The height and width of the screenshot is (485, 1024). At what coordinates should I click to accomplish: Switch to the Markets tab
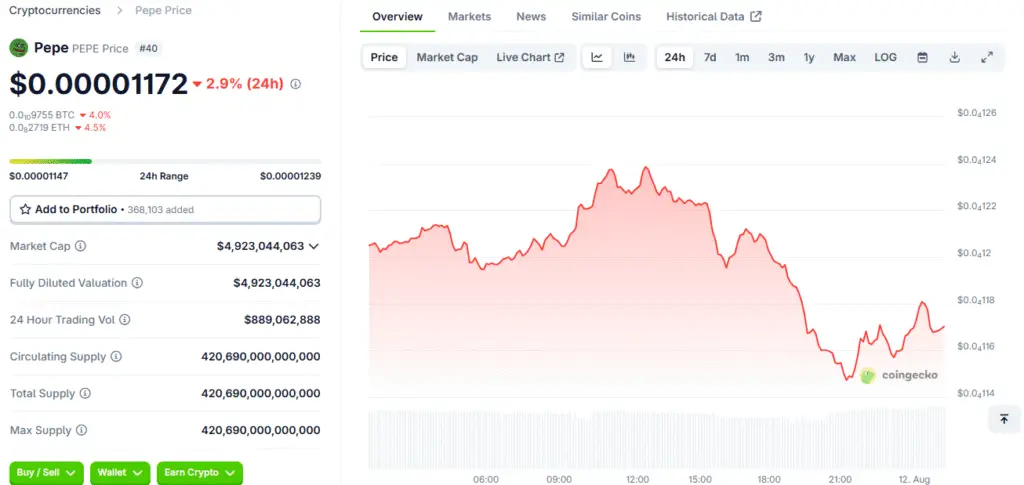(469, 17)
